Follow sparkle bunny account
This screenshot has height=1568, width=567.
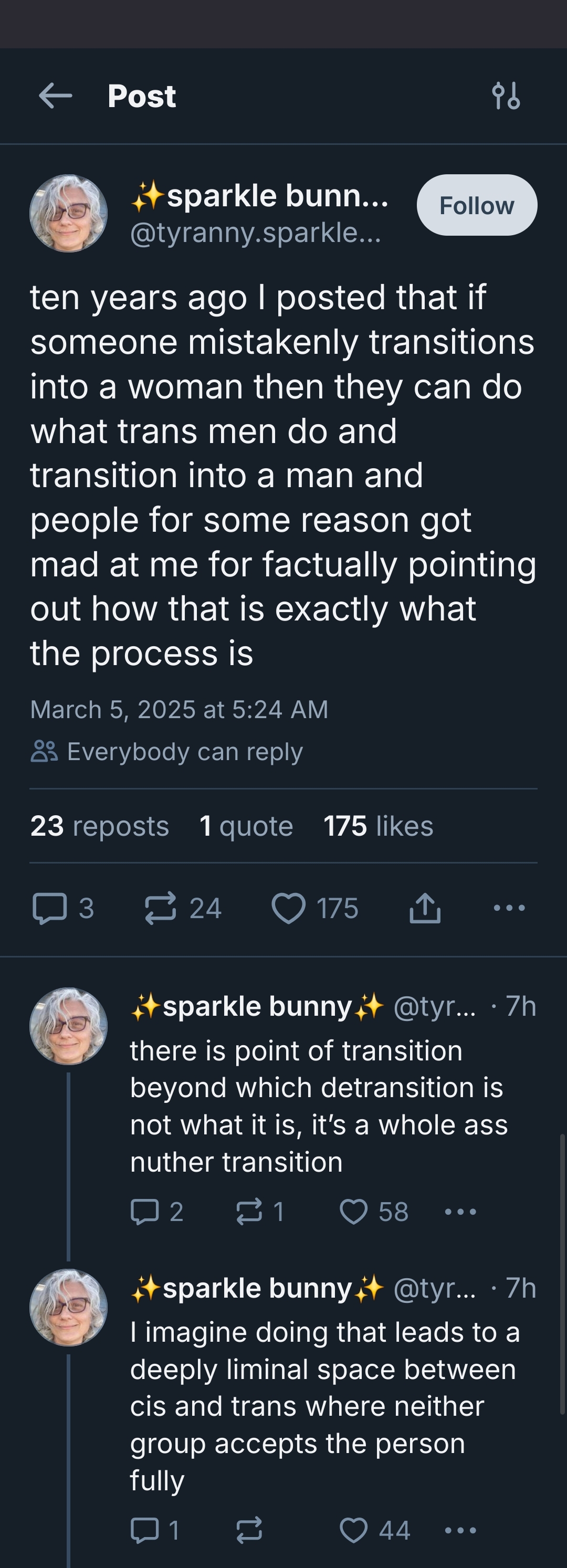(476, 205)
